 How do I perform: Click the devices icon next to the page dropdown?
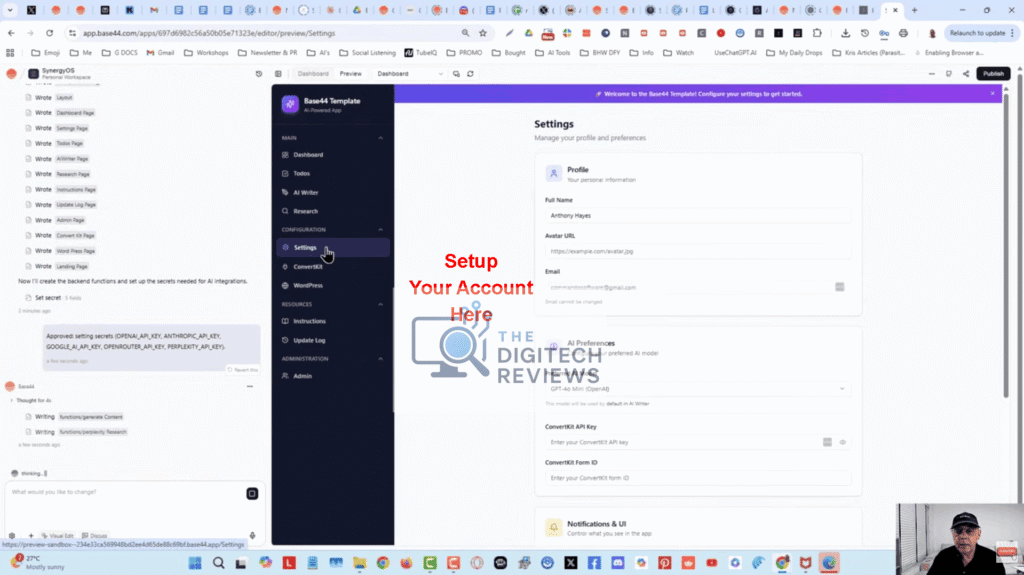tap(456, 74)
